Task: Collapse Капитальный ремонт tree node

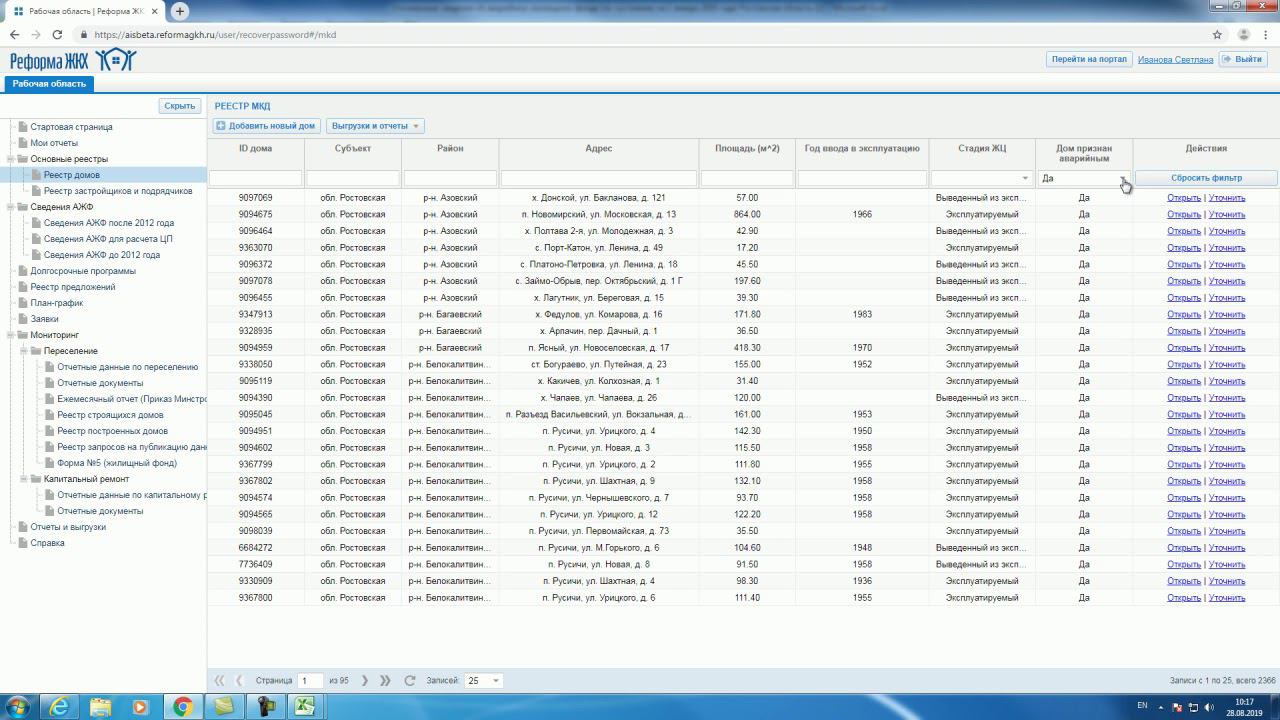Action: pos(23,479)
